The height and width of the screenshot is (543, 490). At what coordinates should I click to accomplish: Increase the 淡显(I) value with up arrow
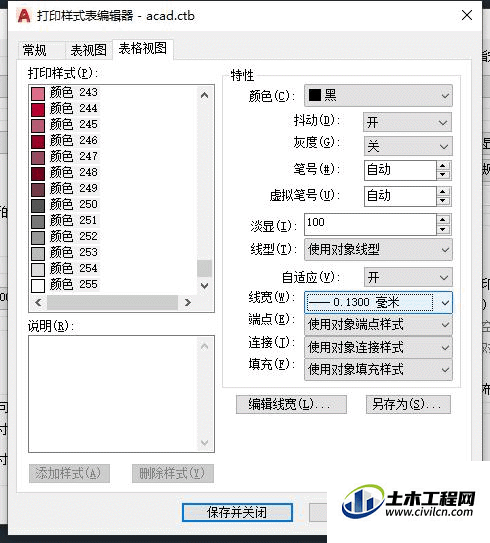point(443,220)
